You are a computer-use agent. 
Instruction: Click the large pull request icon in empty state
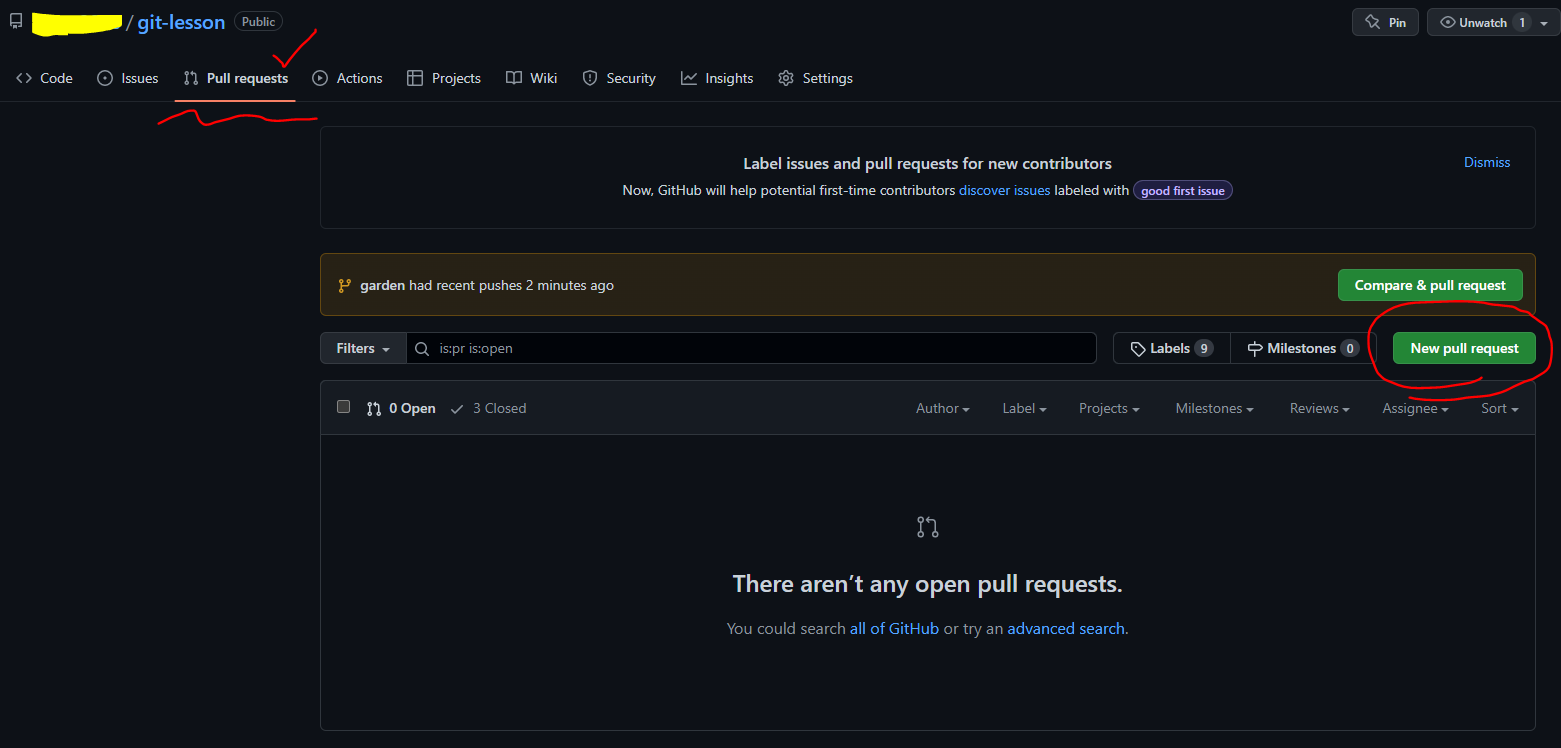[928, 527]
